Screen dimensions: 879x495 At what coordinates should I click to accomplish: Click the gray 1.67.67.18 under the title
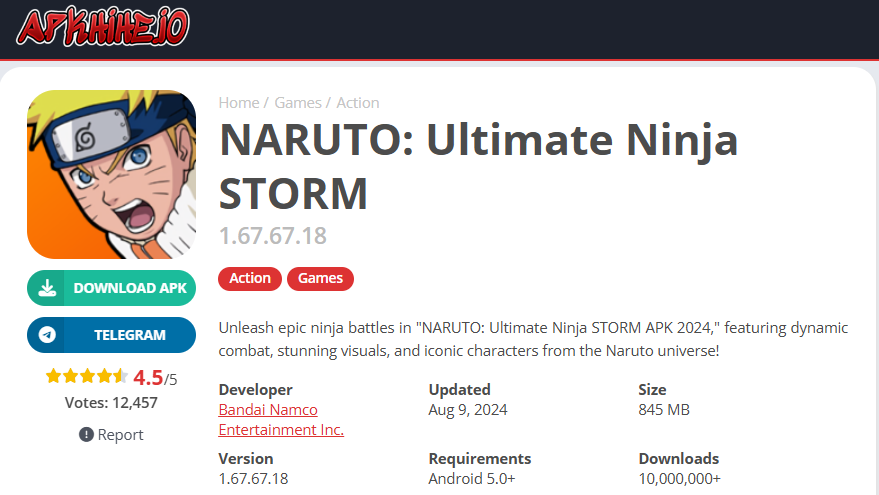[272, 236]
